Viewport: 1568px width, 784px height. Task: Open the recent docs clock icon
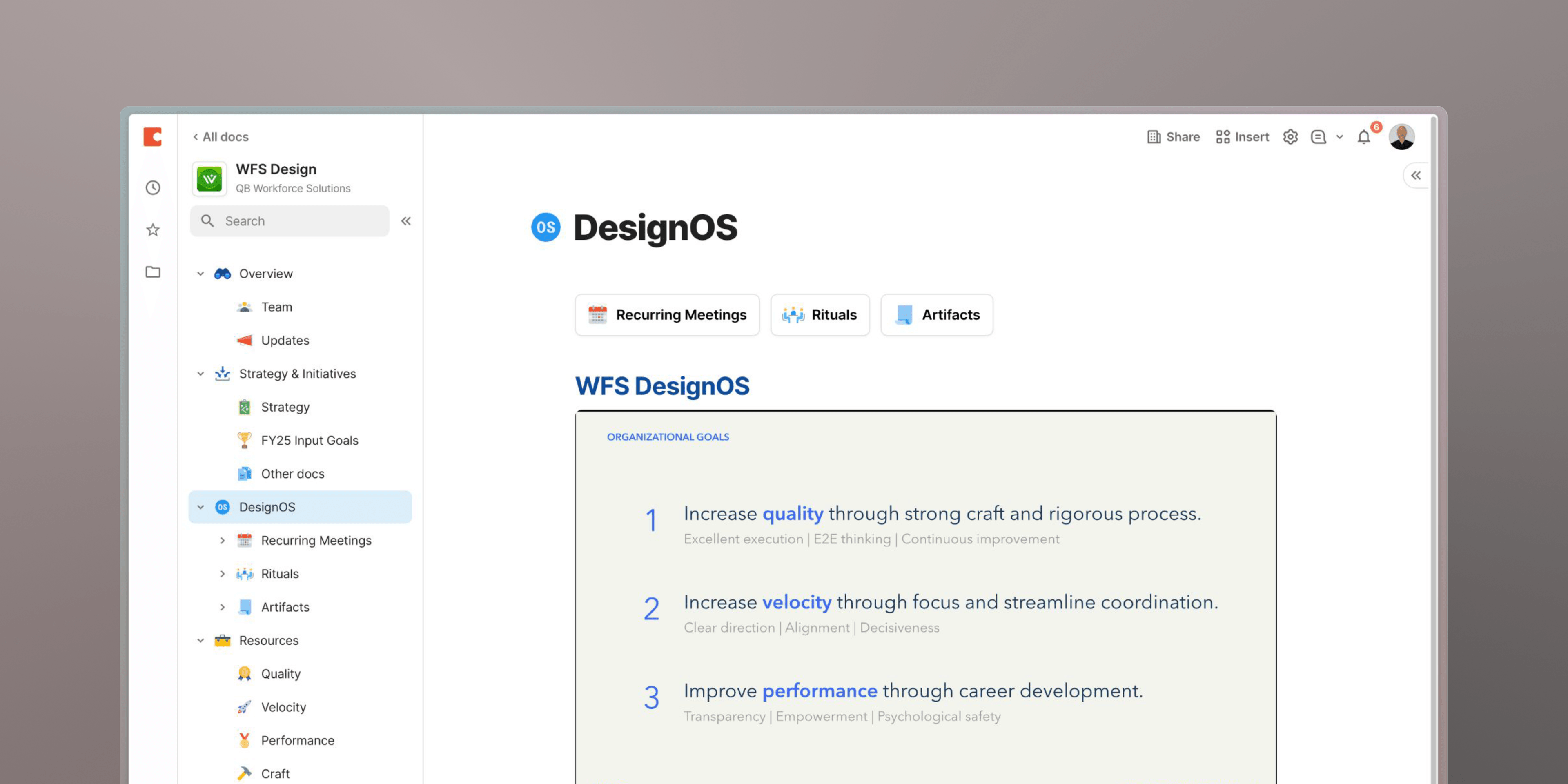(x=153, y=187)
